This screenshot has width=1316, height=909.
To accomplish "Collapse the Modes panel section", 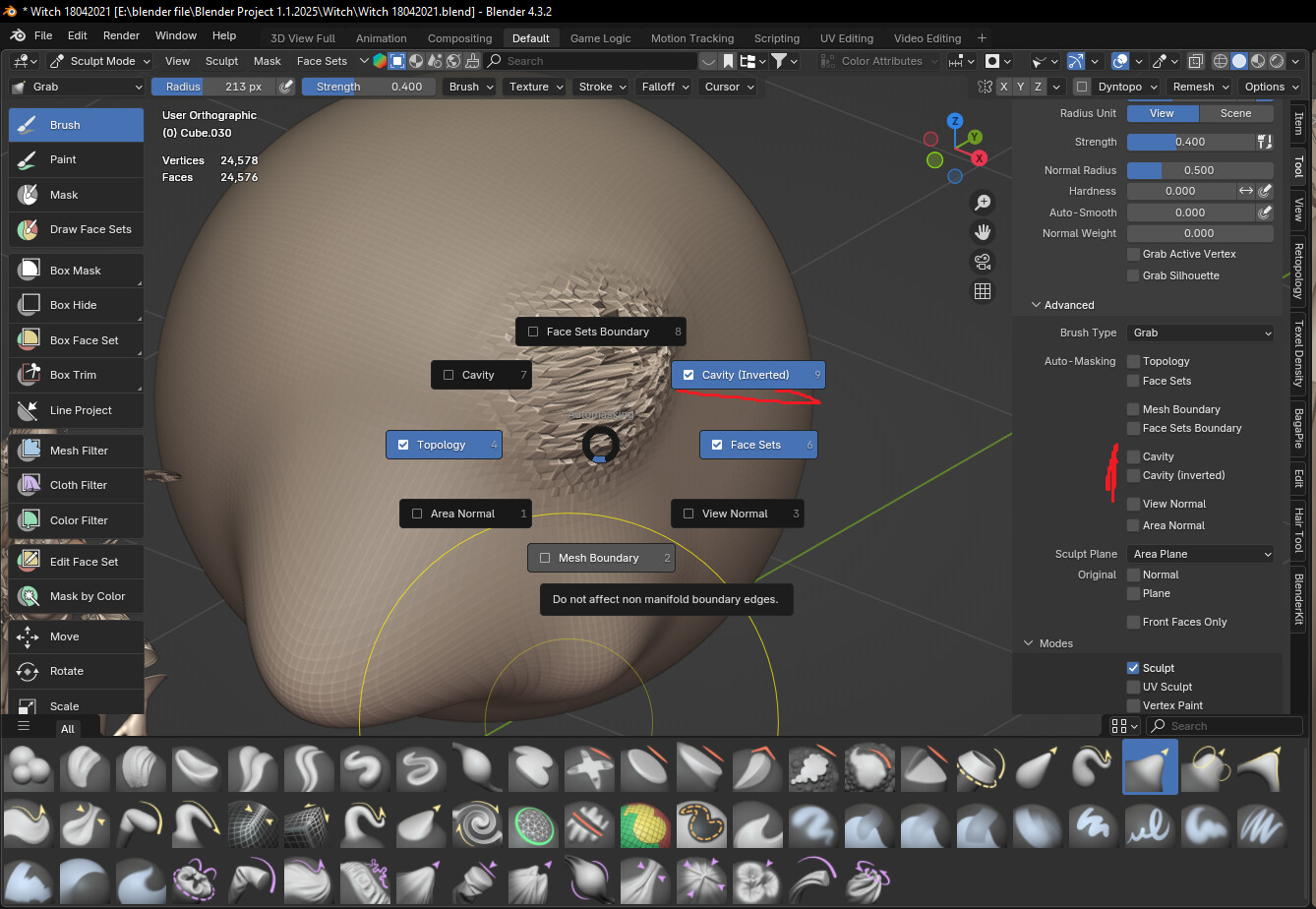I will click(1049, 643).
